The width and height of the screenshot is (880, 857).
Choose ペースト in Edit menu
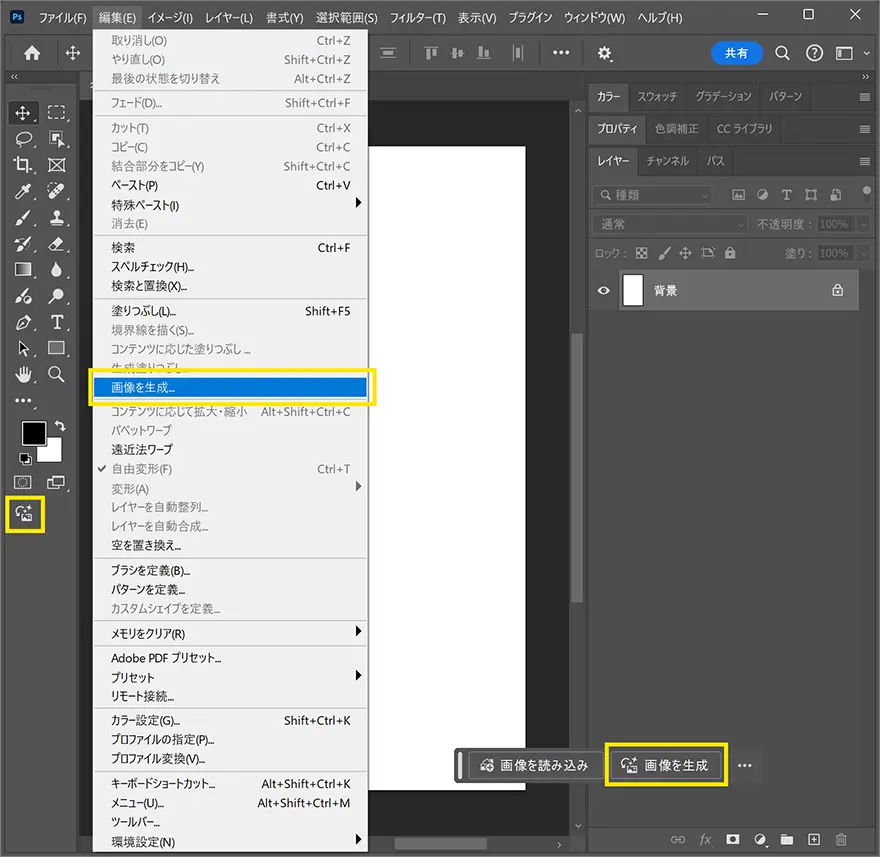230,185
